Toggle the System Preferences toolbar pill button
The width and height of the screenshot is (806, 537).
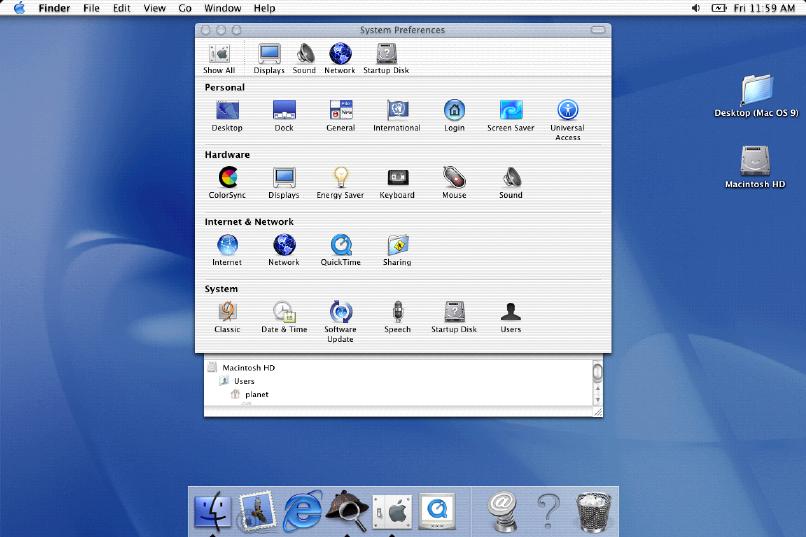(x=598, y=30)
